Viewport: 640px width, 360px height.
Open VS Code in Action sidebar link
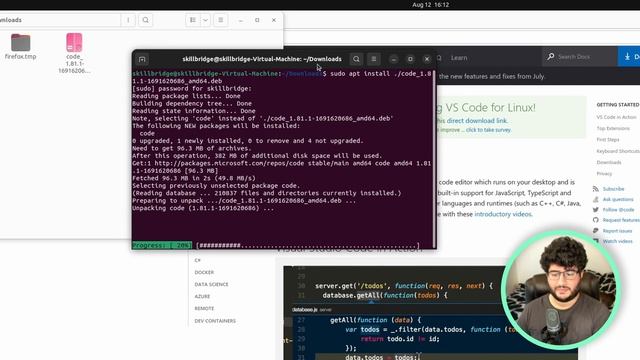tap(616, 117)
